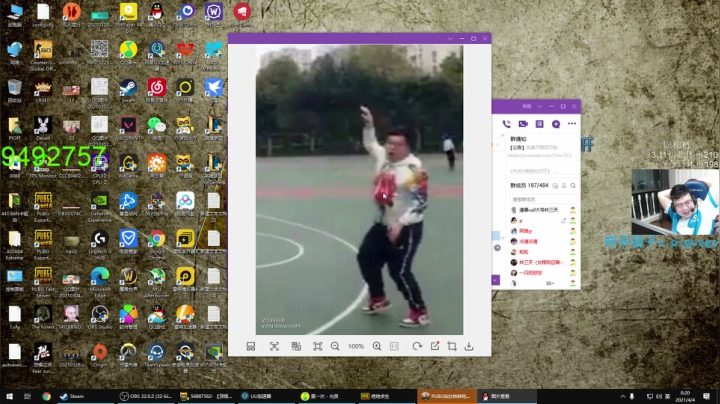Open the WPS Office desktop shortcut
The image size is (720, 404).
185,53
